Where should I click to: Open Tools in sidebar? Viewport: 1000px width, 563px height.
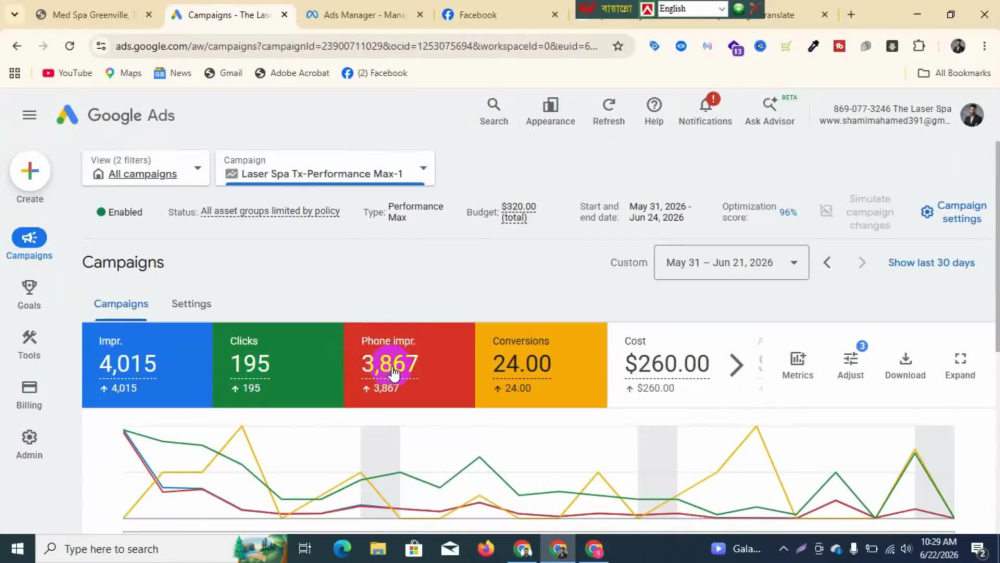click(x=29, y=344)
